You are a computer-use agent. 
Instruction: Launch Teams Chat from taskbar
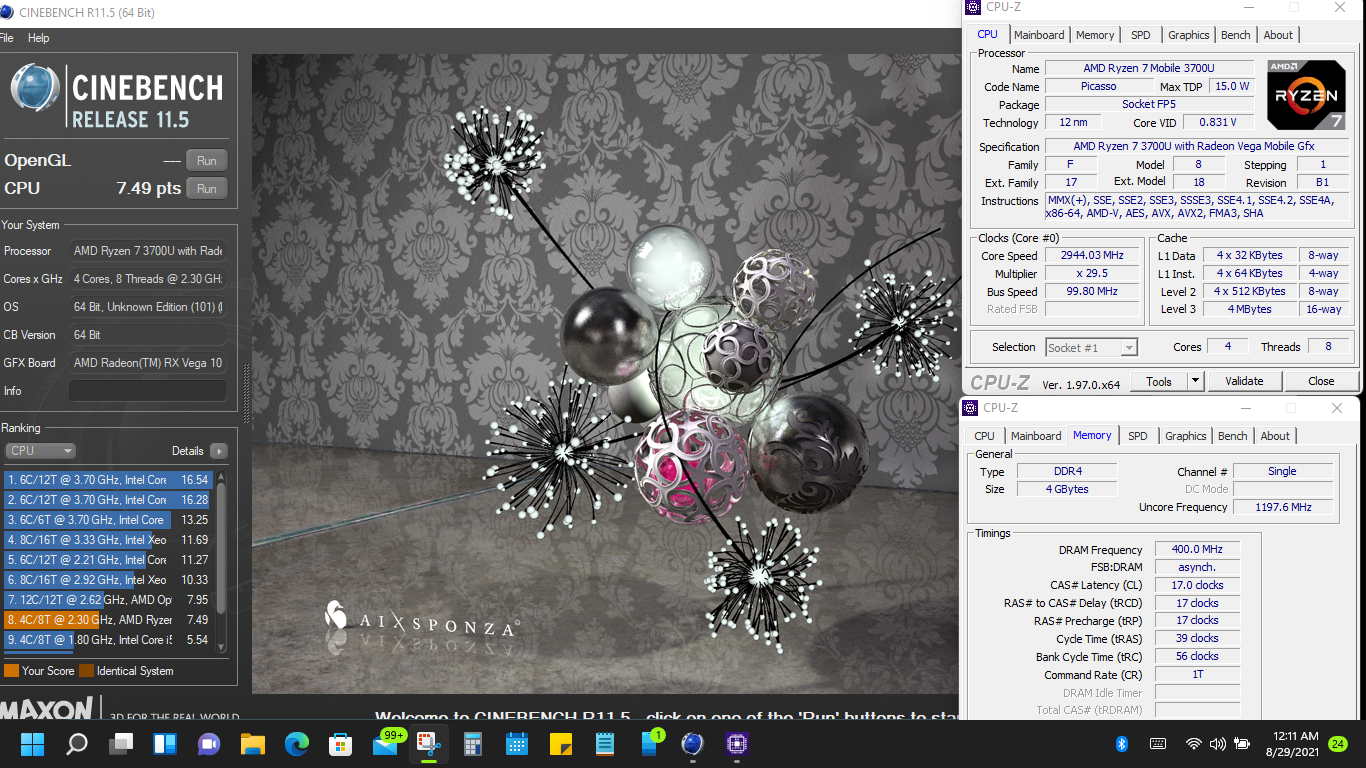coord(209,744)
